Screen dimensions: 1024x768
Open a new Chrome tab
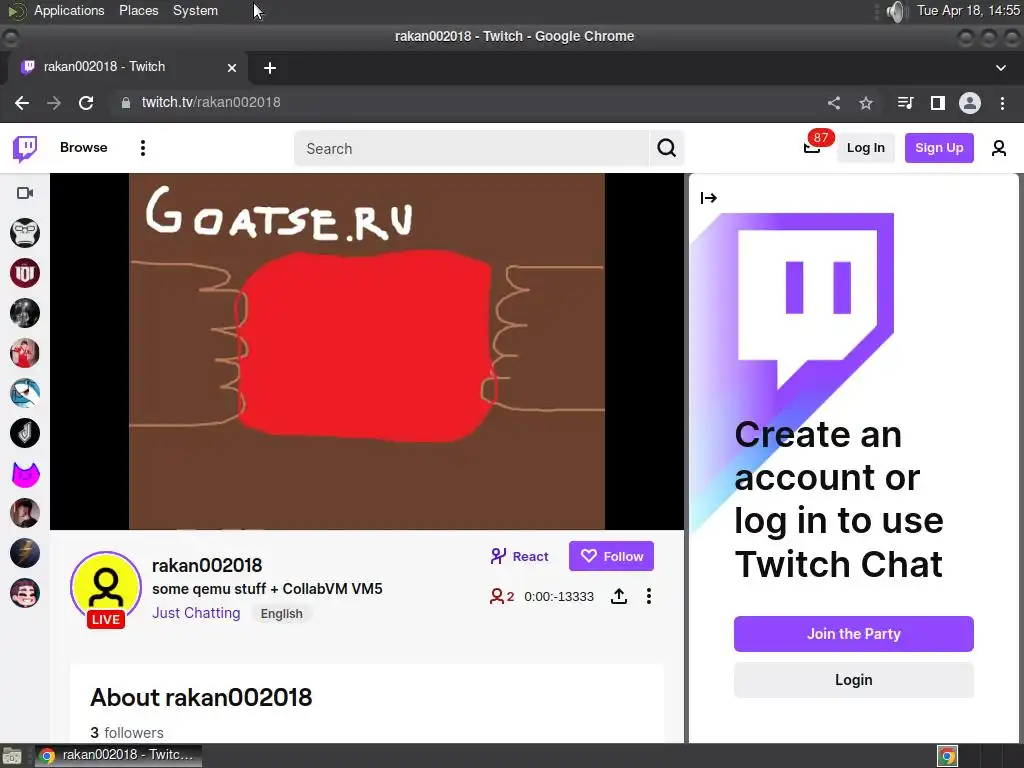270,68
